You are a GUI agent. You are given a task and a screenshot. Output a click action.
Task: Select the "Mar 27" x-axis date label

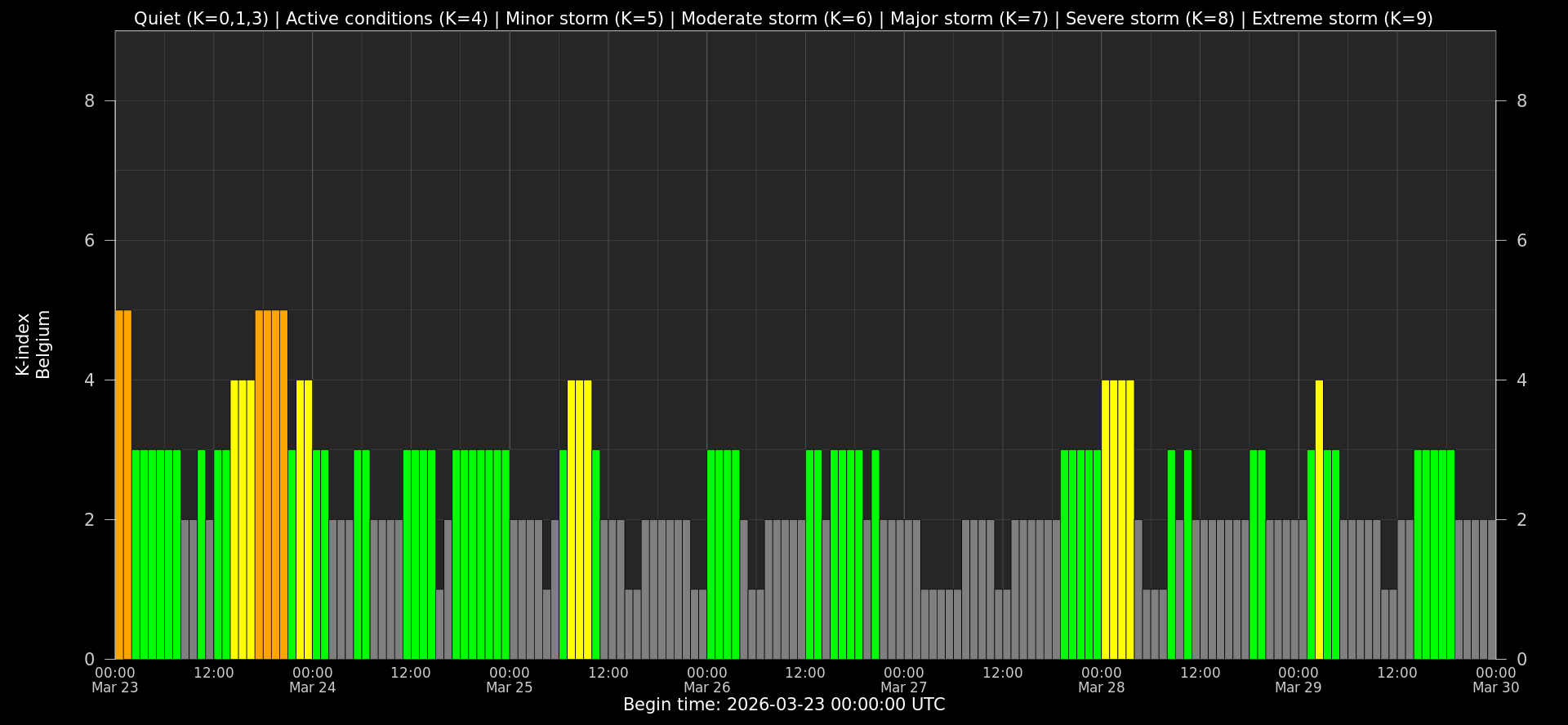tap(903, 687)
